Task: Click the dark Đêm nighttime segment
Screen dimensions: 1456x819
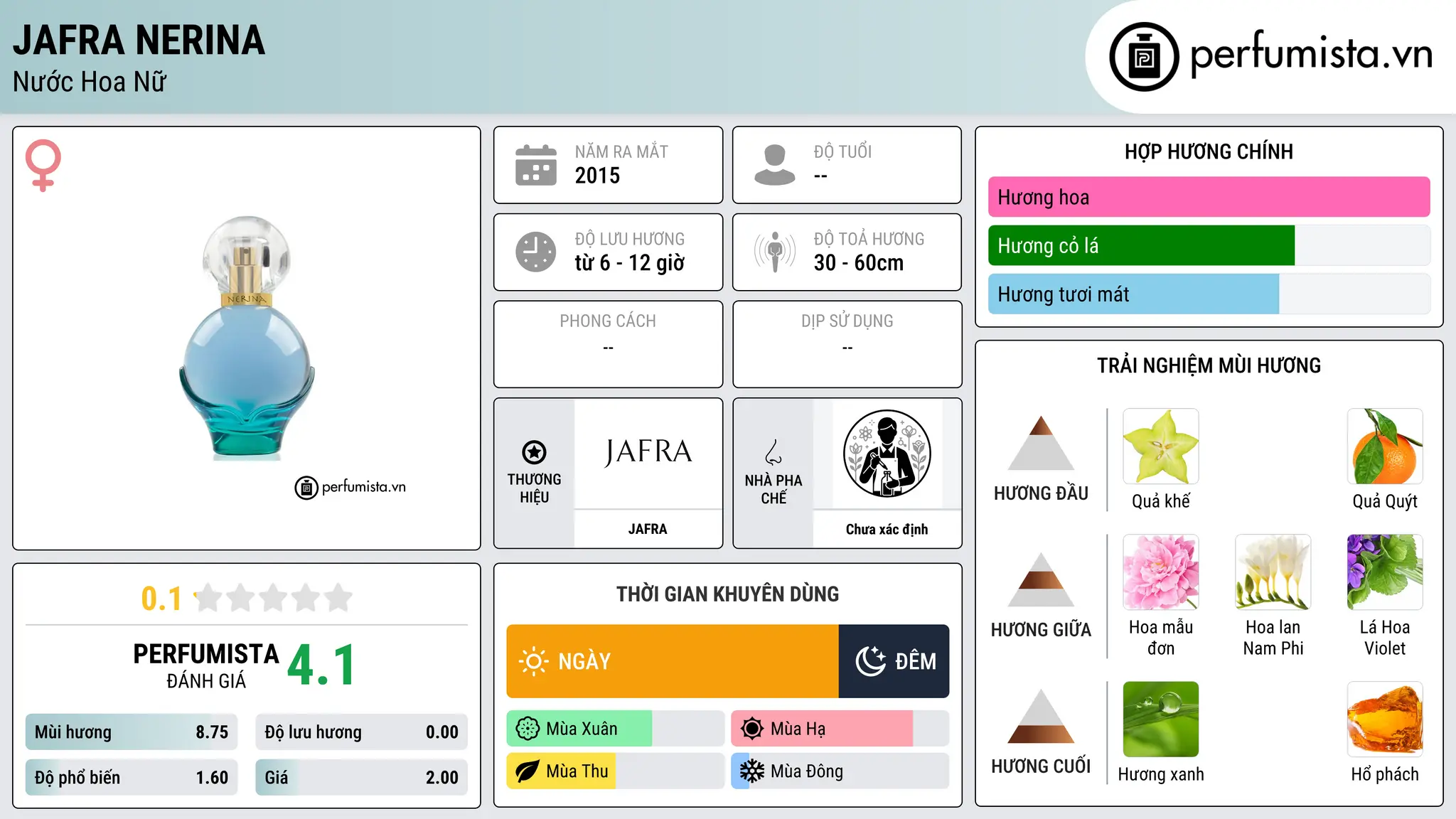Action: [x=894, y=661]
